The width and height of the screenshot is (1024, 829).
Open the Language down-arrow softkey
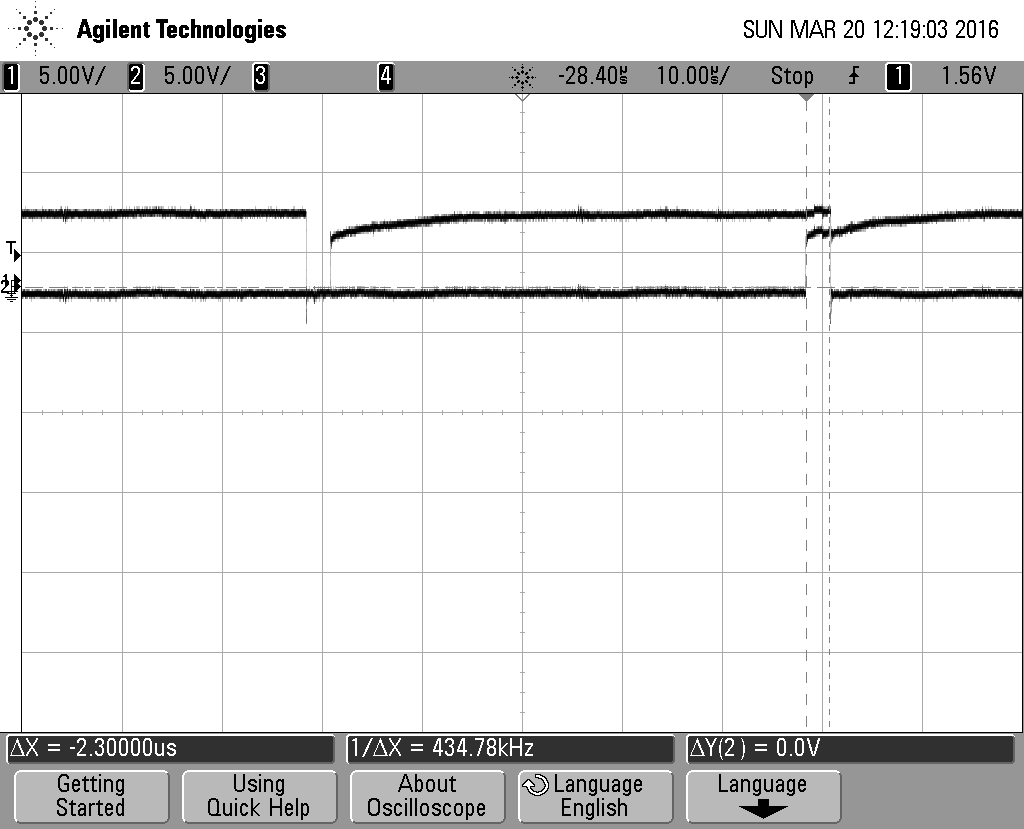pos(762,796)
